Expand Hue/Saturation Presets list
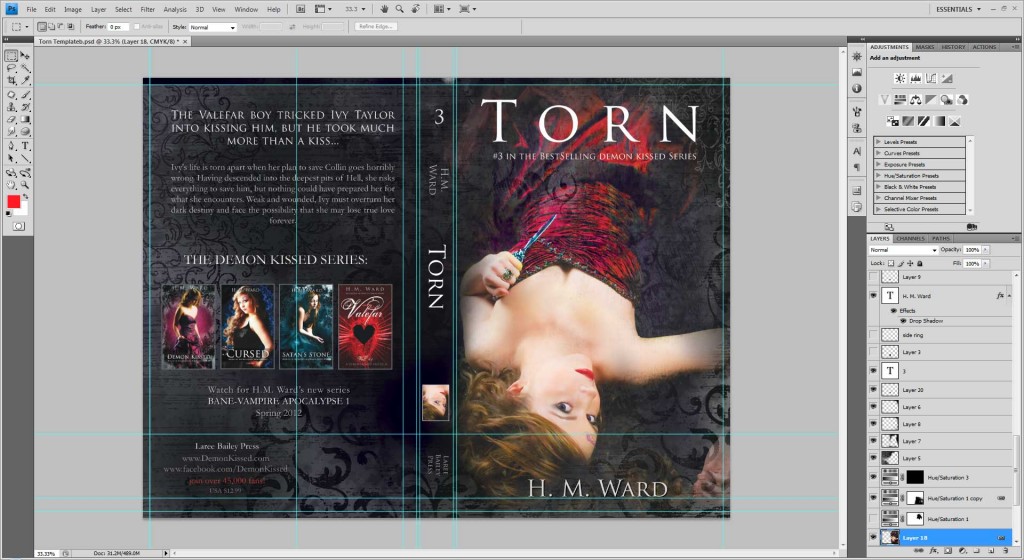Image resolution: width=1024 pixels, height=560 pixels. click(878, 176)
